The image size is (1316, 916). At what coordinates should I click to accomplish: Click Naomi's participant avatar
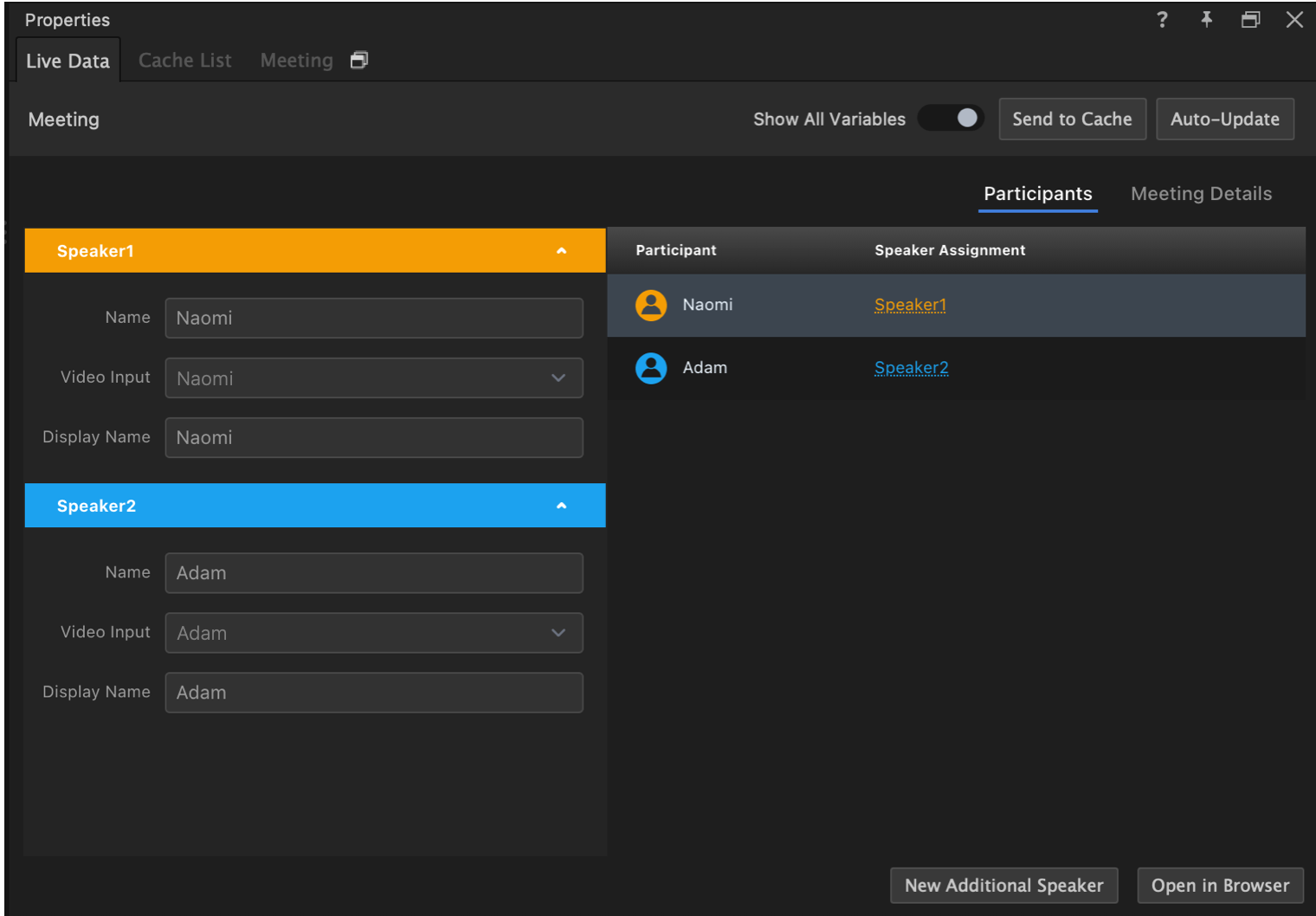pyautogui.click(x=651, y=305)
